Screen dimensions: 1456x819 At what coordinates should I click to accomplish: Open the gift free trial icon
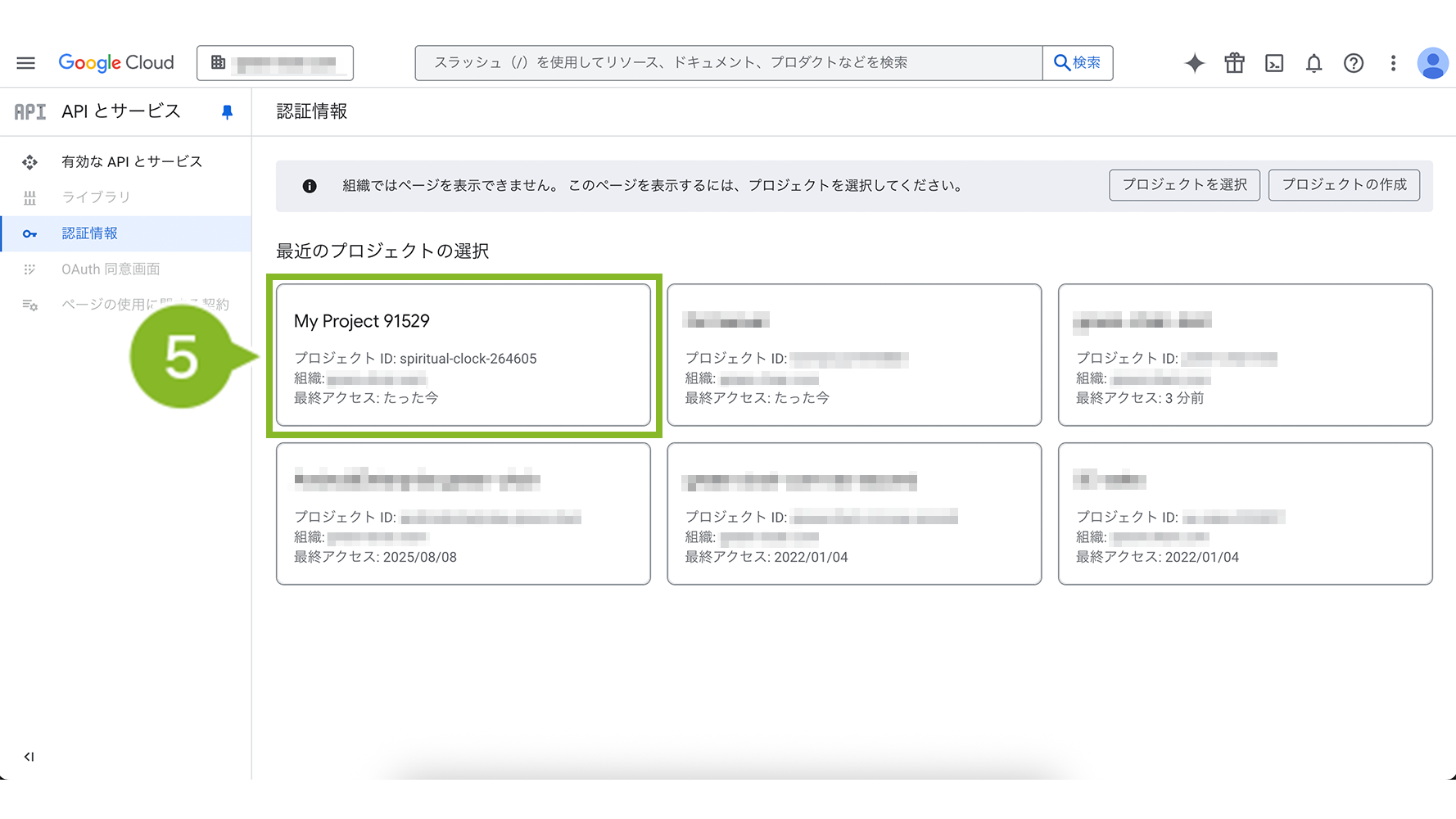point(1234,63)
